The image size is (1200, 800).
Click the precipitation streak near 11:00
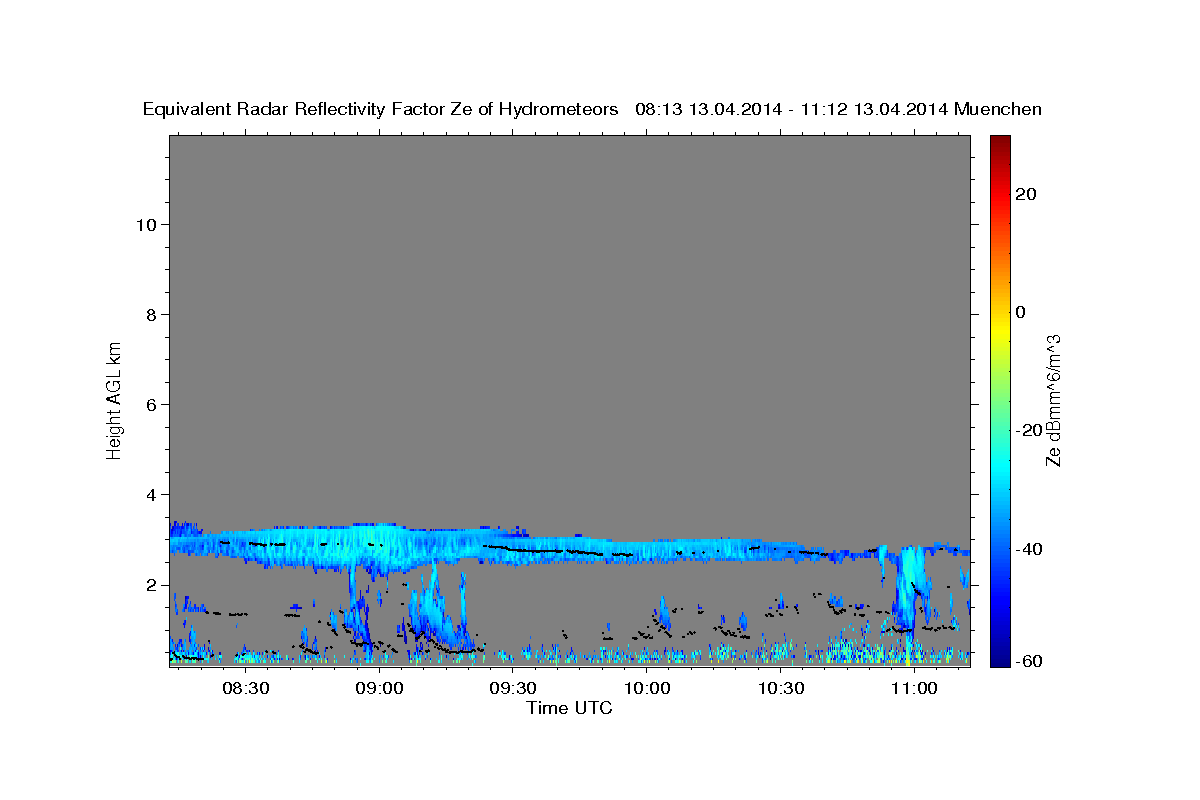pyautogui.click(x=910, y=590)
